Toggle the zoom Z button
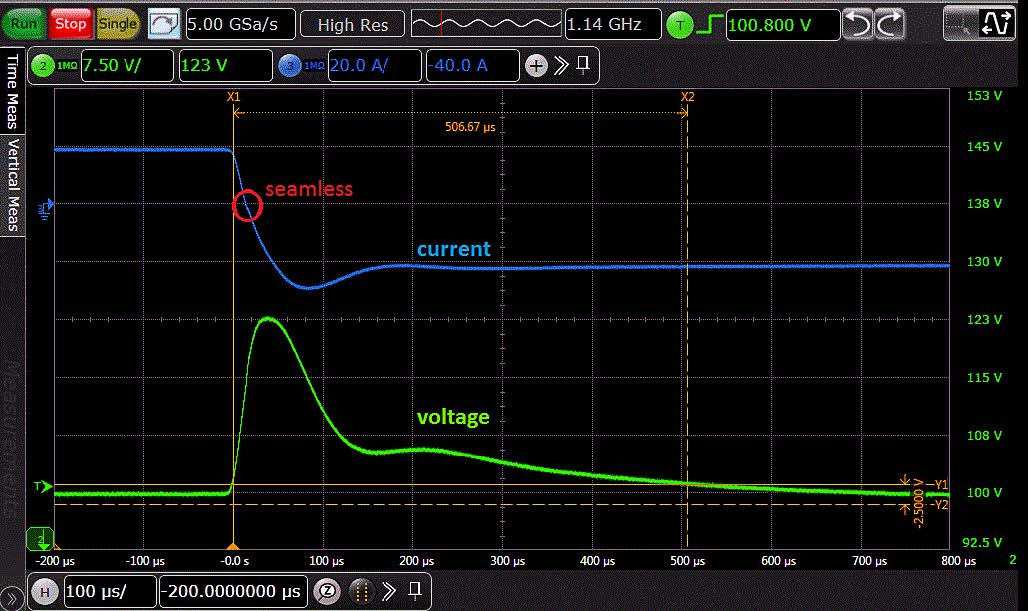 325,590
